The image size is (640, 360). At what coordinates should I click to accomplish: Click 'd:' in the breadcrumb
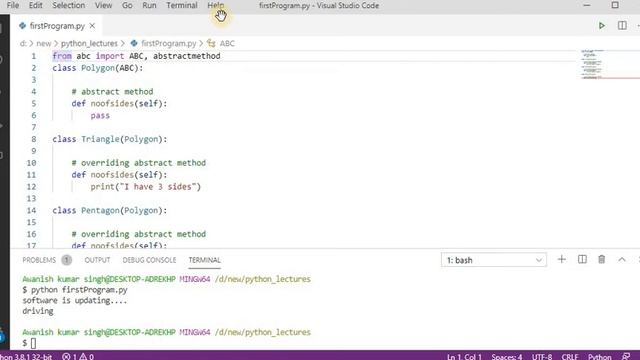coord(23,43)
